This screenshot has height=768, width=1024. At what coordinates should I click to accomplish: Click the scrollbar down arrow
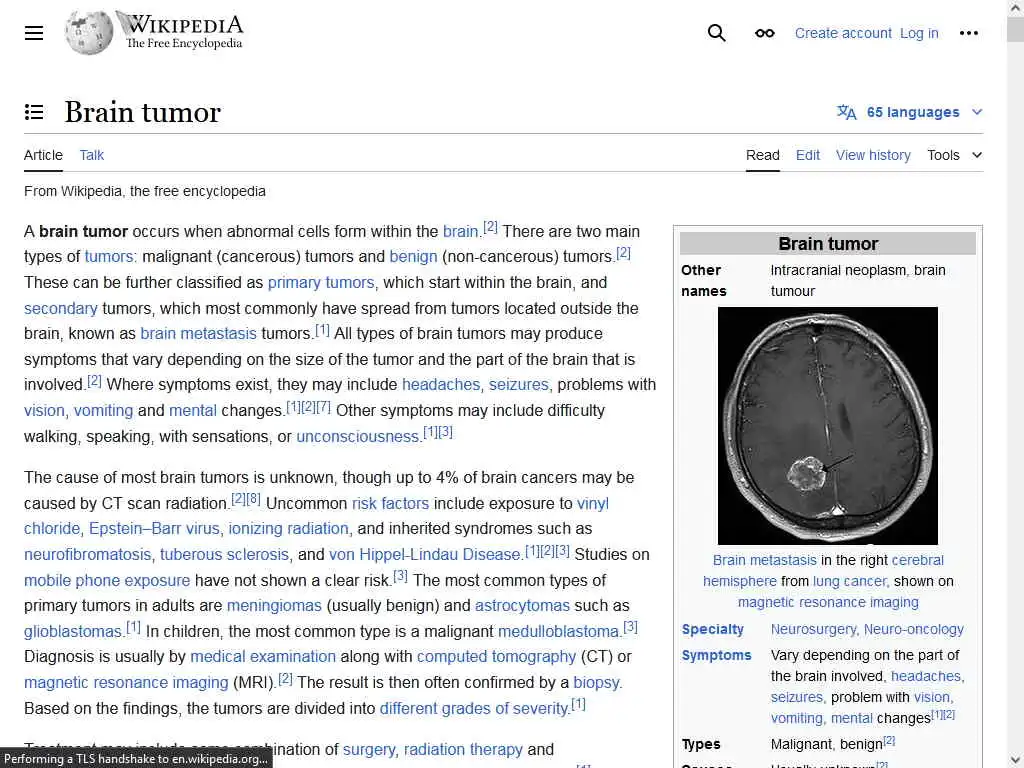(x=1016, y=761)
